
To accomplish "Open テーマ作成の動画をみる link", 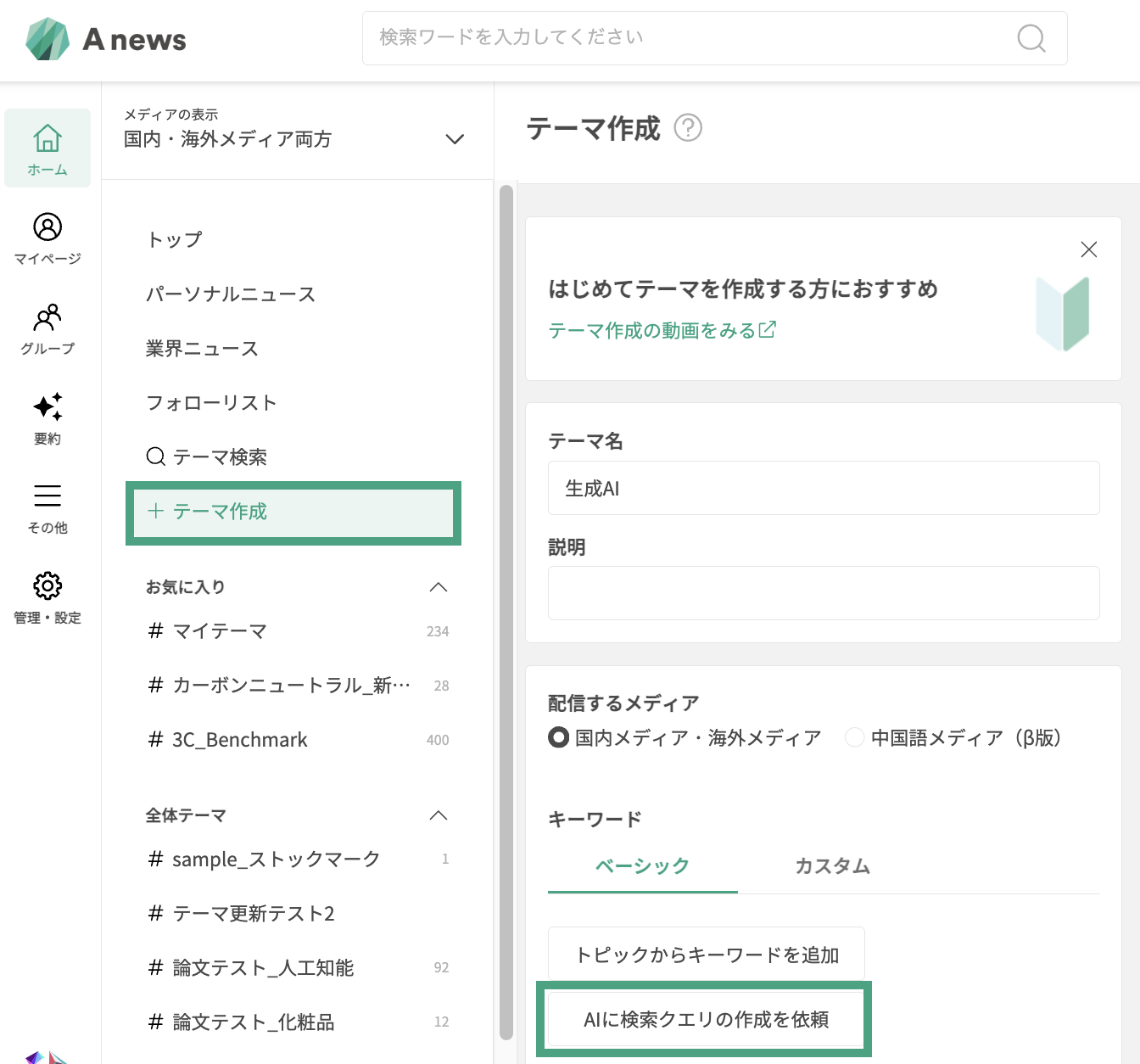I will [662, 330].
